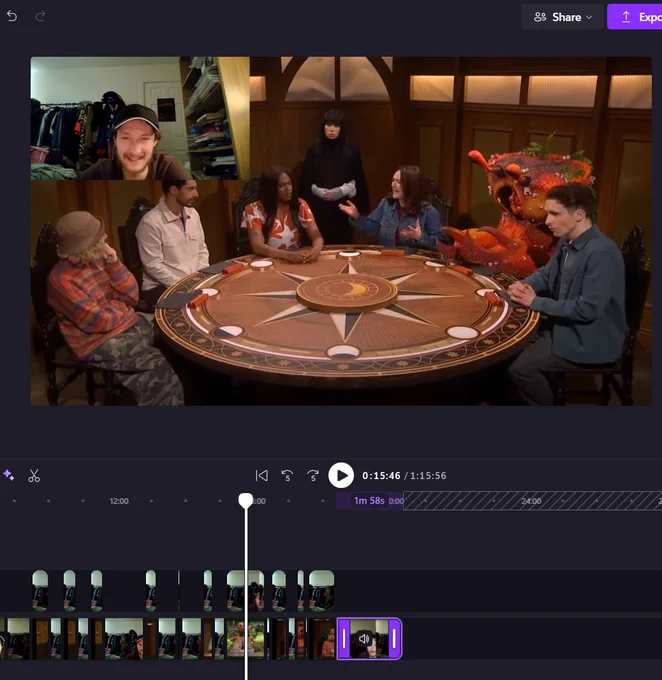Click the total duration 1:15:56

pos(428,476)
